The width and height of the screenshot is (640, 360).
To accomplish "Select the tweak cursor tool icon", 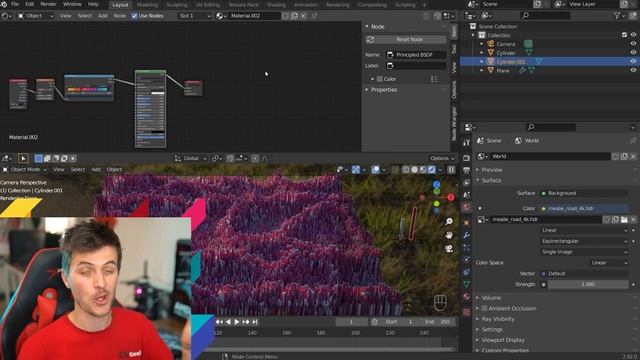I will coord(23,158).
